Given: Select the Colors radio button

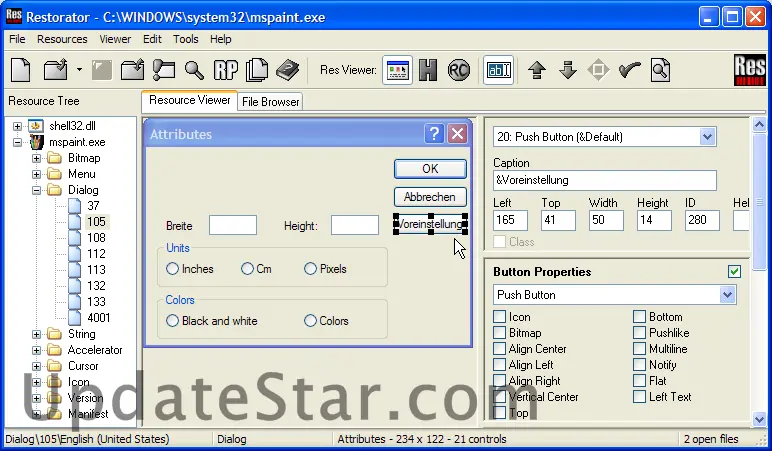Looking at the screenshot, I should (x=310, y=321).
